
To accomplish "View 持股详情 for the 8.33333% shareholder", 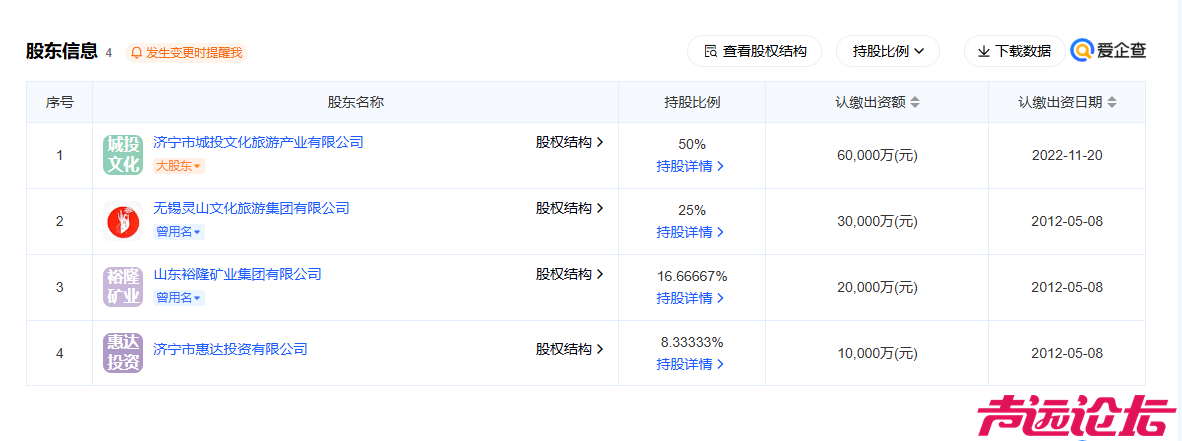I will [x=691, y=365].
